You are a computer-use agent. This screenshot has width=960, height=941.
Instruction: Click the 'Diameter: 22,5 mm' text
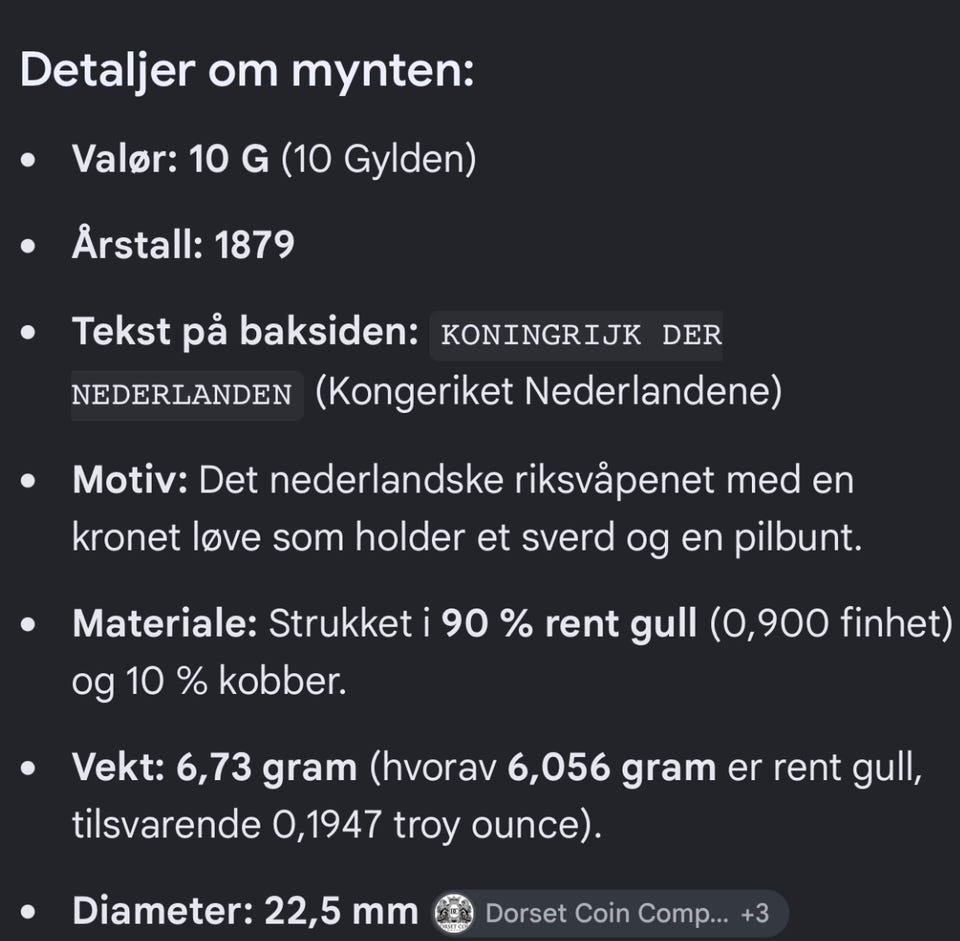pos(245,910)
